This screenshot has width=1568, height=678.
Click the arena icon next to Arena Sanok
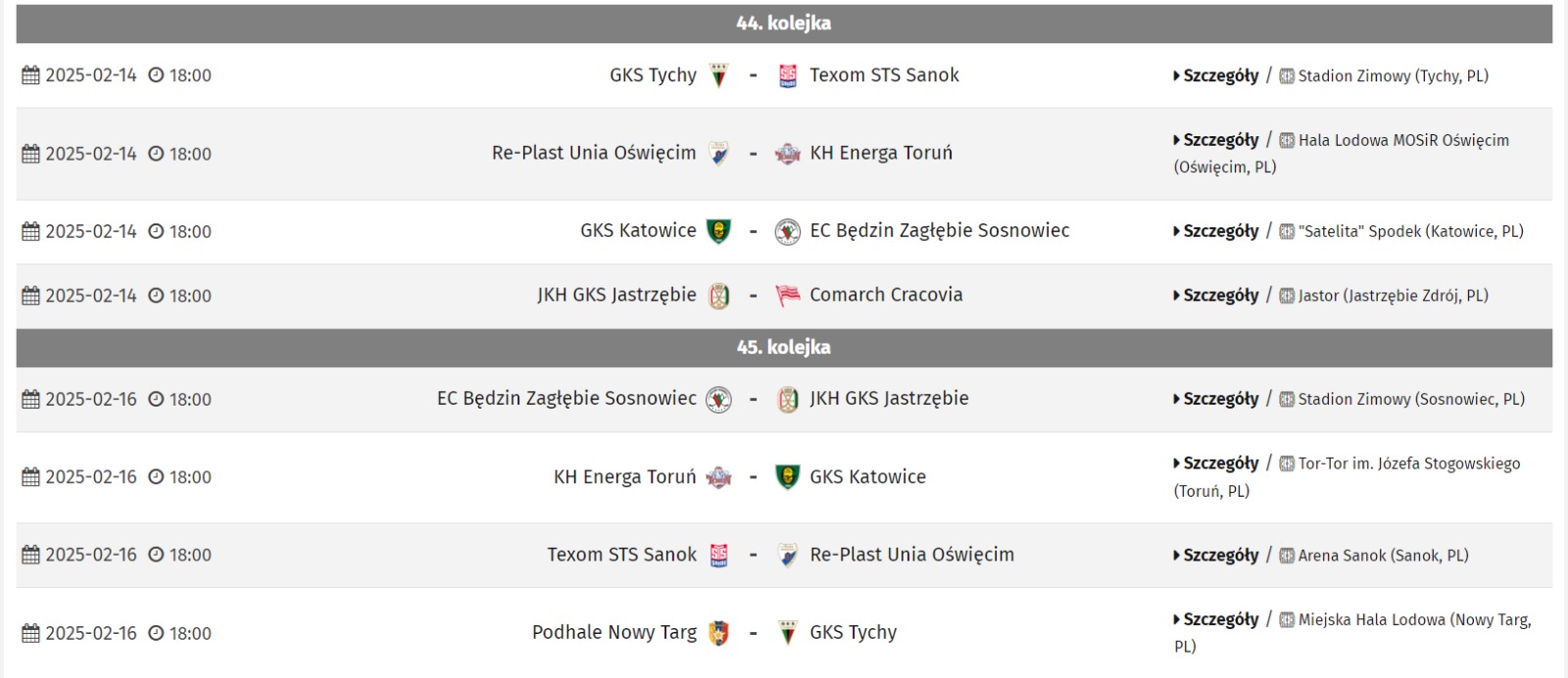[x=1287, y=556]
